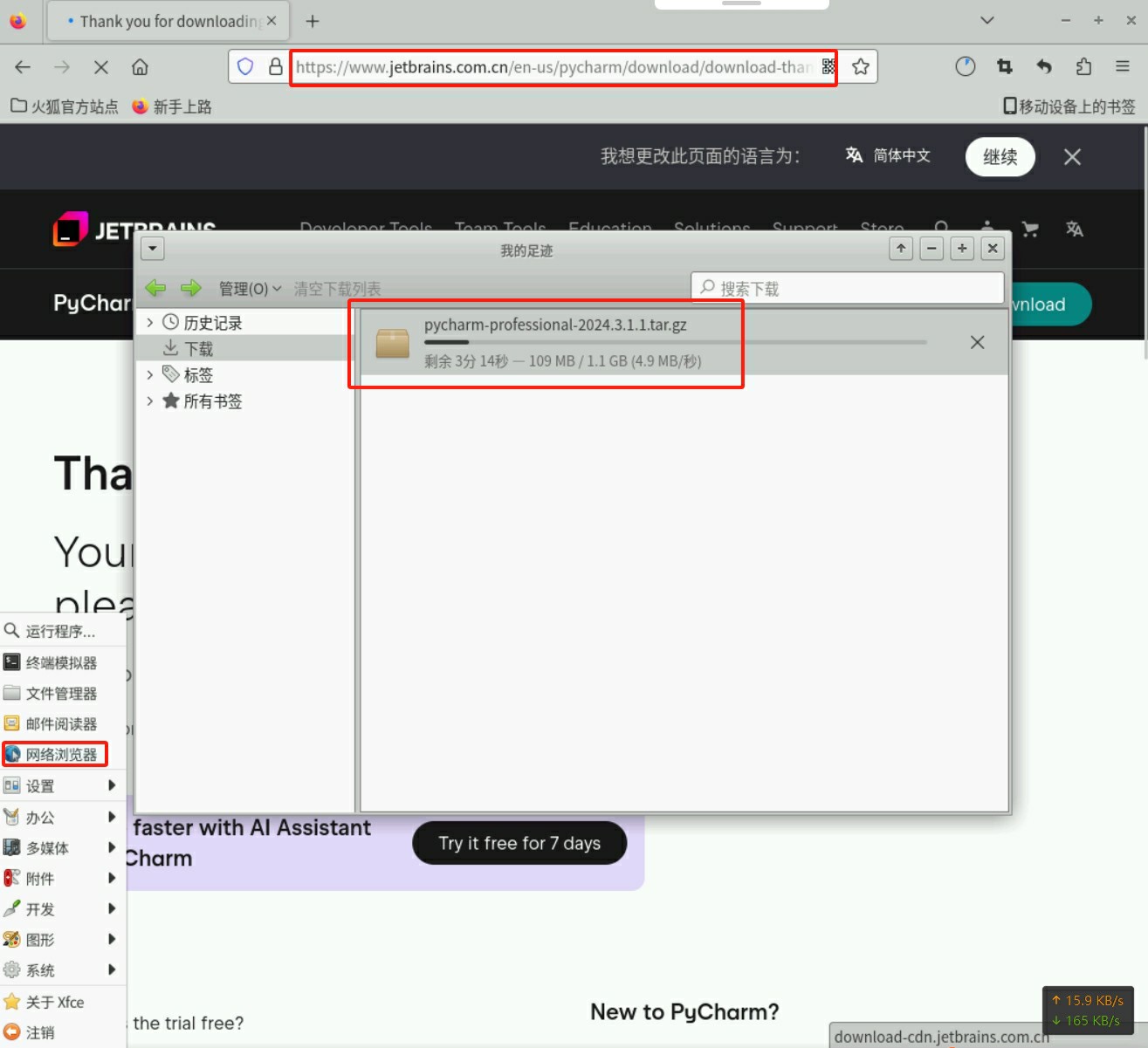Stop loading the page with the X button

tap(100, 67)
